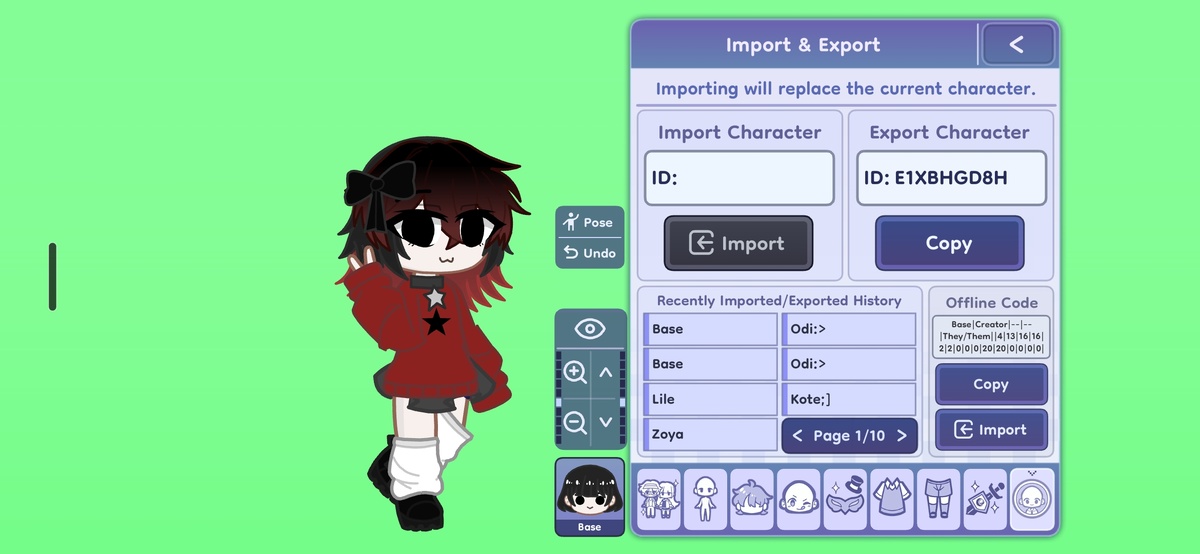Undo the last change
The height and width of the screenshot is (554, 1200).
click(590, 253)
